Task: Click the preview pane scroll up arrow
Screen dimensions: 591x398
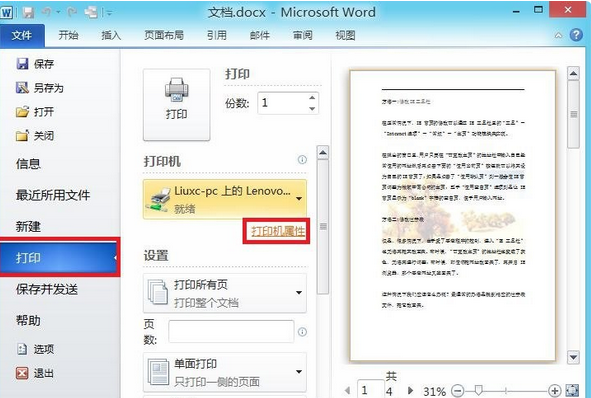Action: point(573,73)
